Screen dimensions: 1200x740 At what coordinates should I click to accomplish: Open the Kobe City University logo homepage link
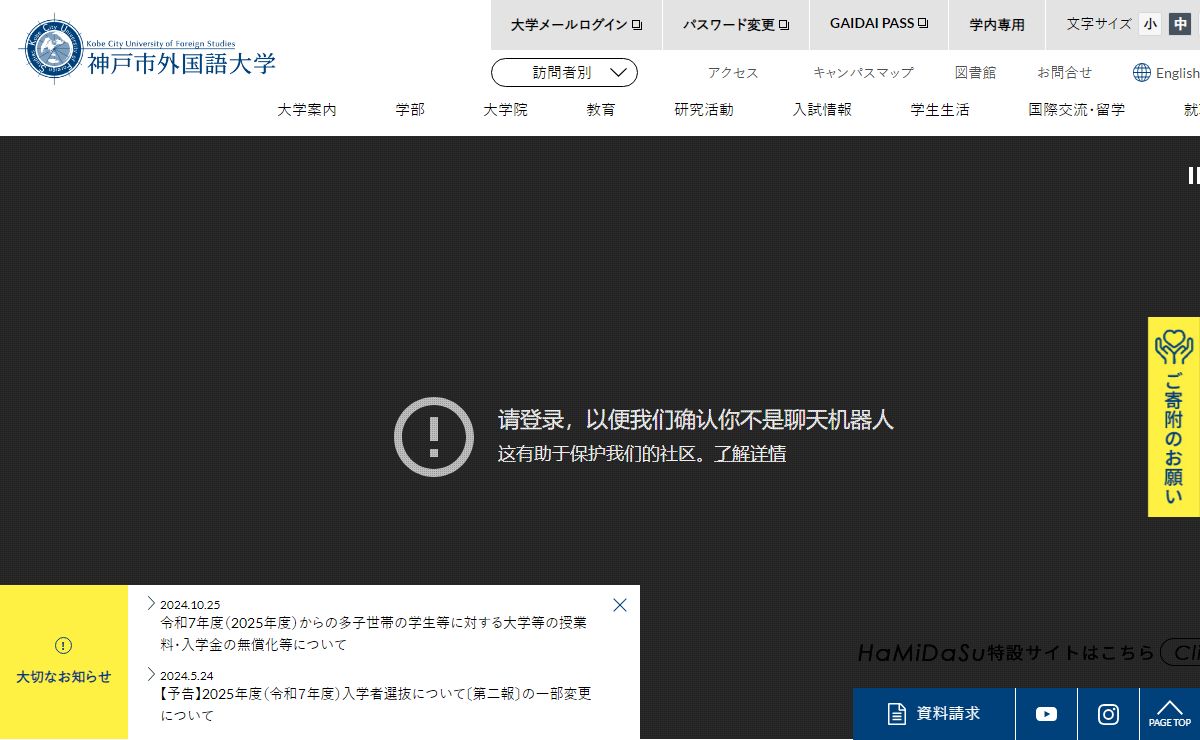(x=148, y=49)
